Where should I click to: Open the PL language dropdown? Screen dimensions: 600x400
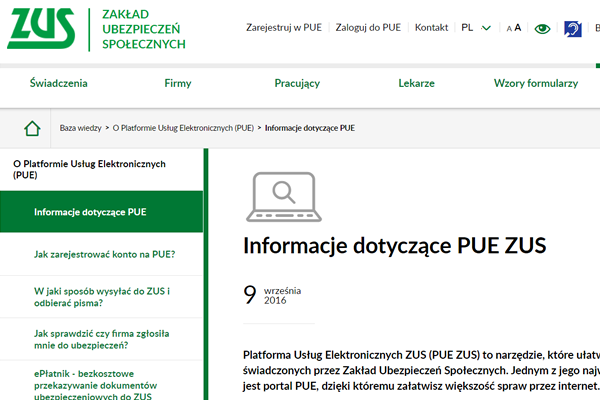(x=476, y=28)
